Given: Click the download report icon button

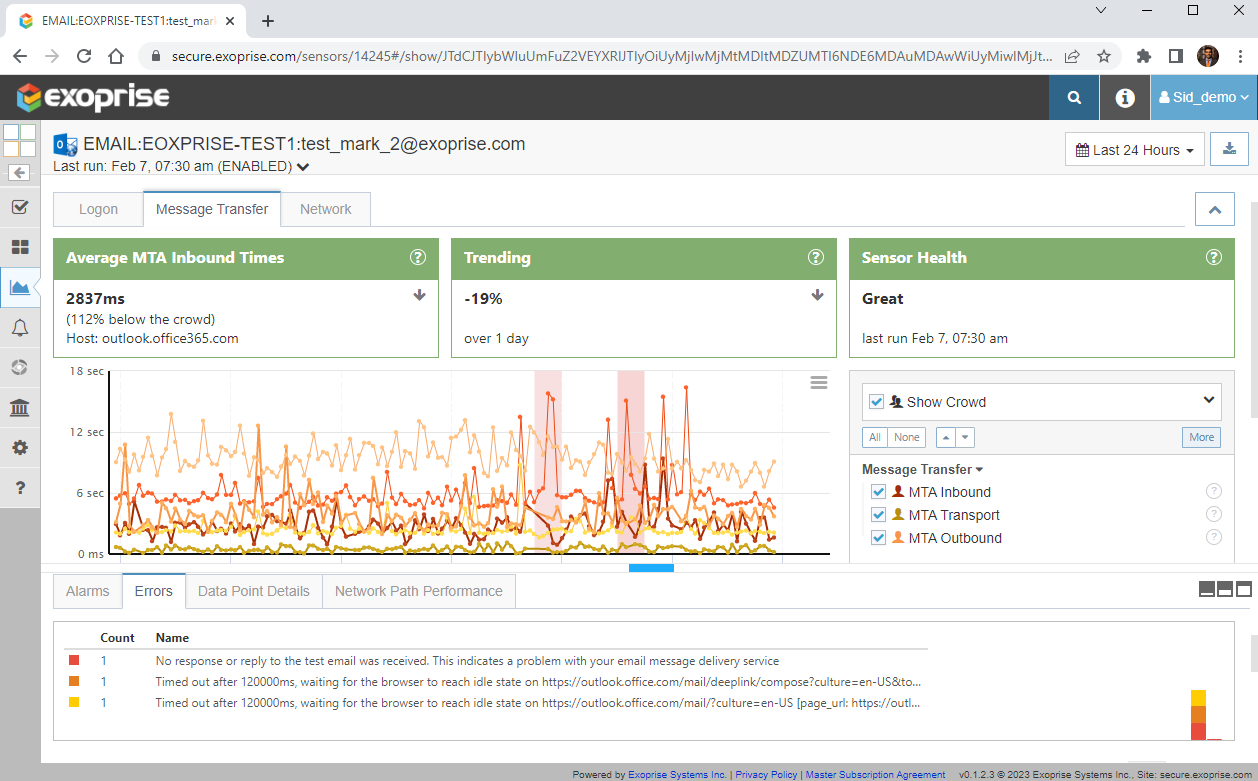Looking at the screenshot, I should 1229,150.
